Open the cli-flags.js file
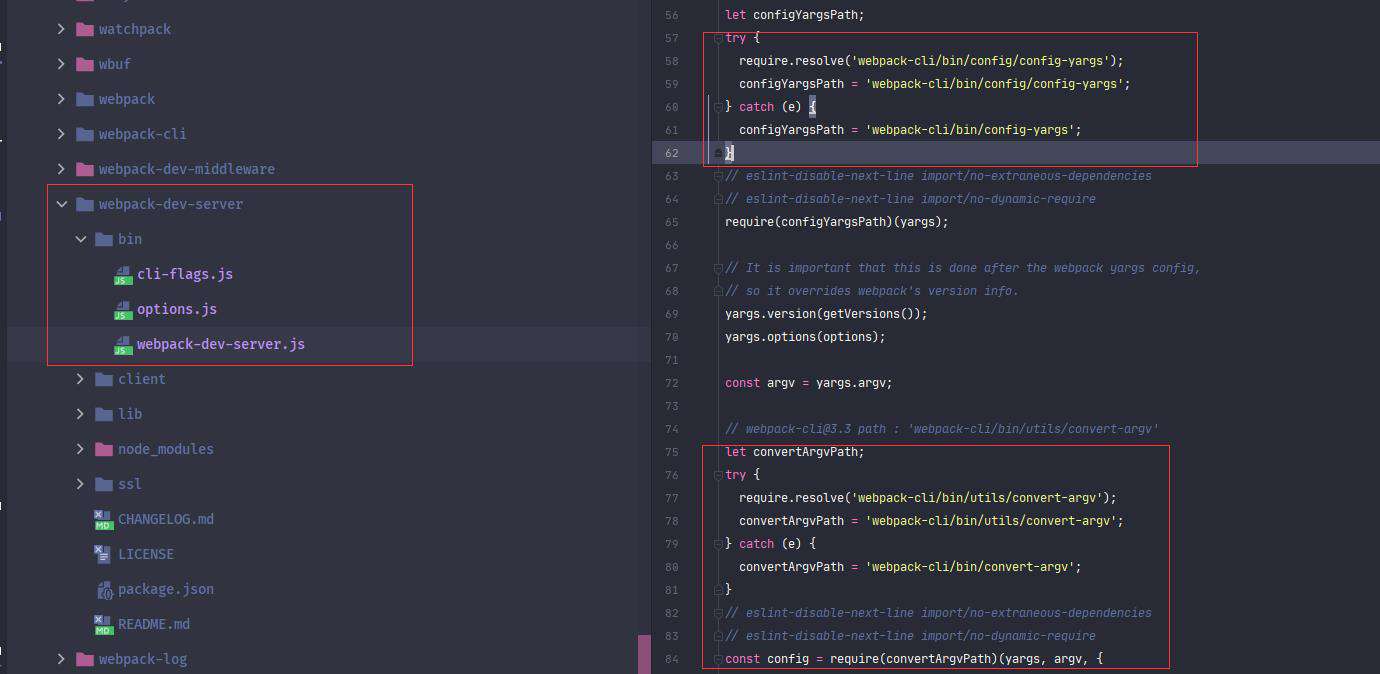This screenshot has height=674, width=1380. (185, 274)
